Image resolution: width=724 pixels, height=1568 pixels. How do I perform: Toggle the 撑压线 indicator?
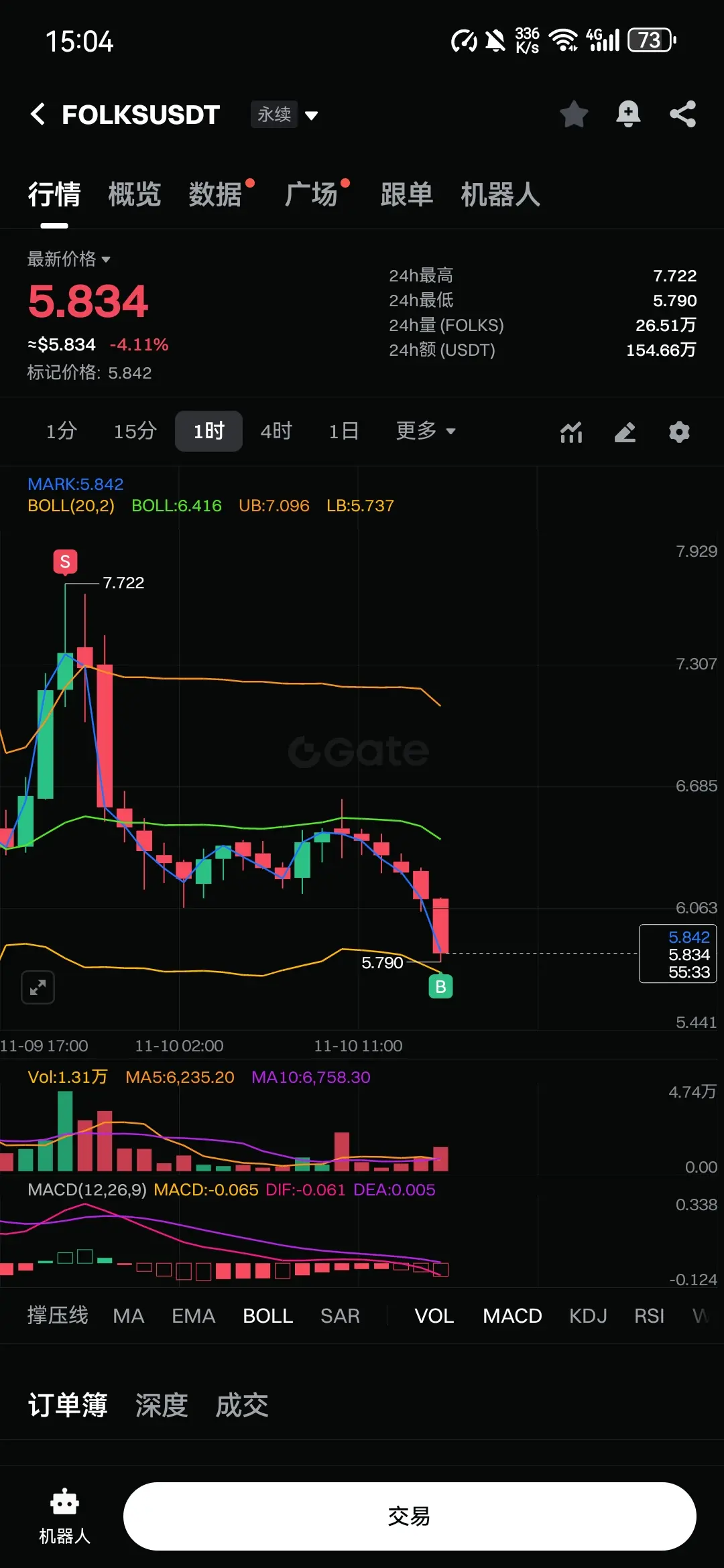tap(58, 1315)
